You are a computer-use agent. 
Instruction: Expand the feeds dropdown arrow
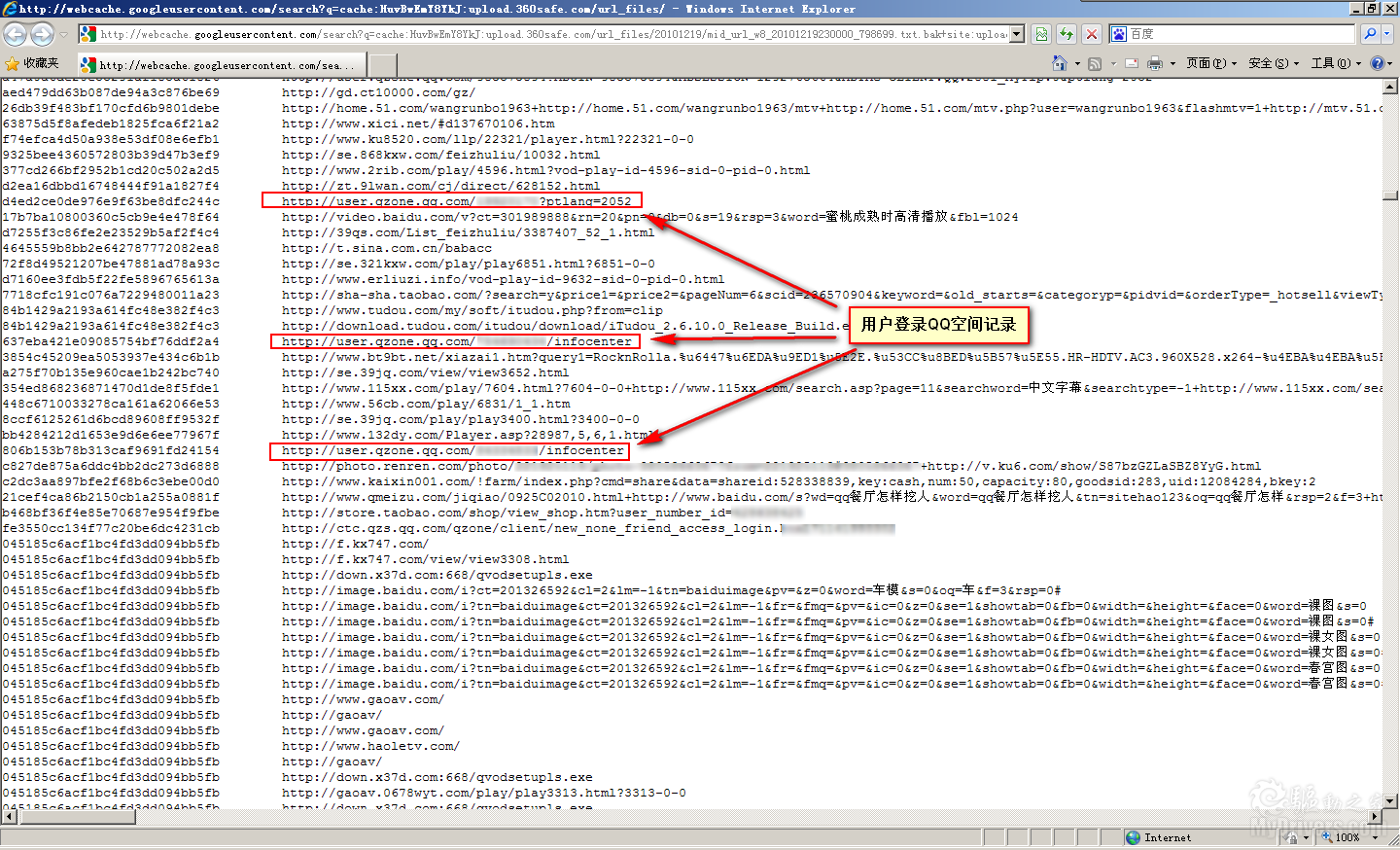tap(1113, 63)
